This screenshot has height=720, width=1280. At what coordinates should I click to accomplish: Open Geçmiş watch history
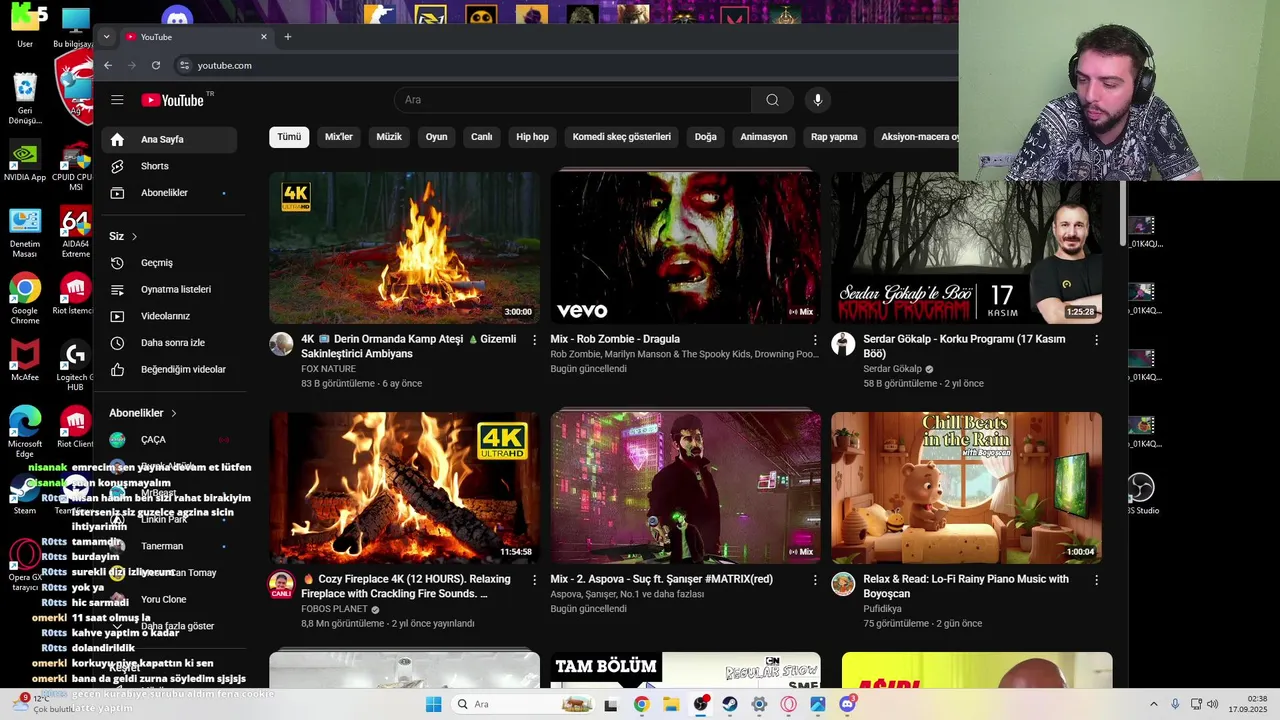click(169, 263)
